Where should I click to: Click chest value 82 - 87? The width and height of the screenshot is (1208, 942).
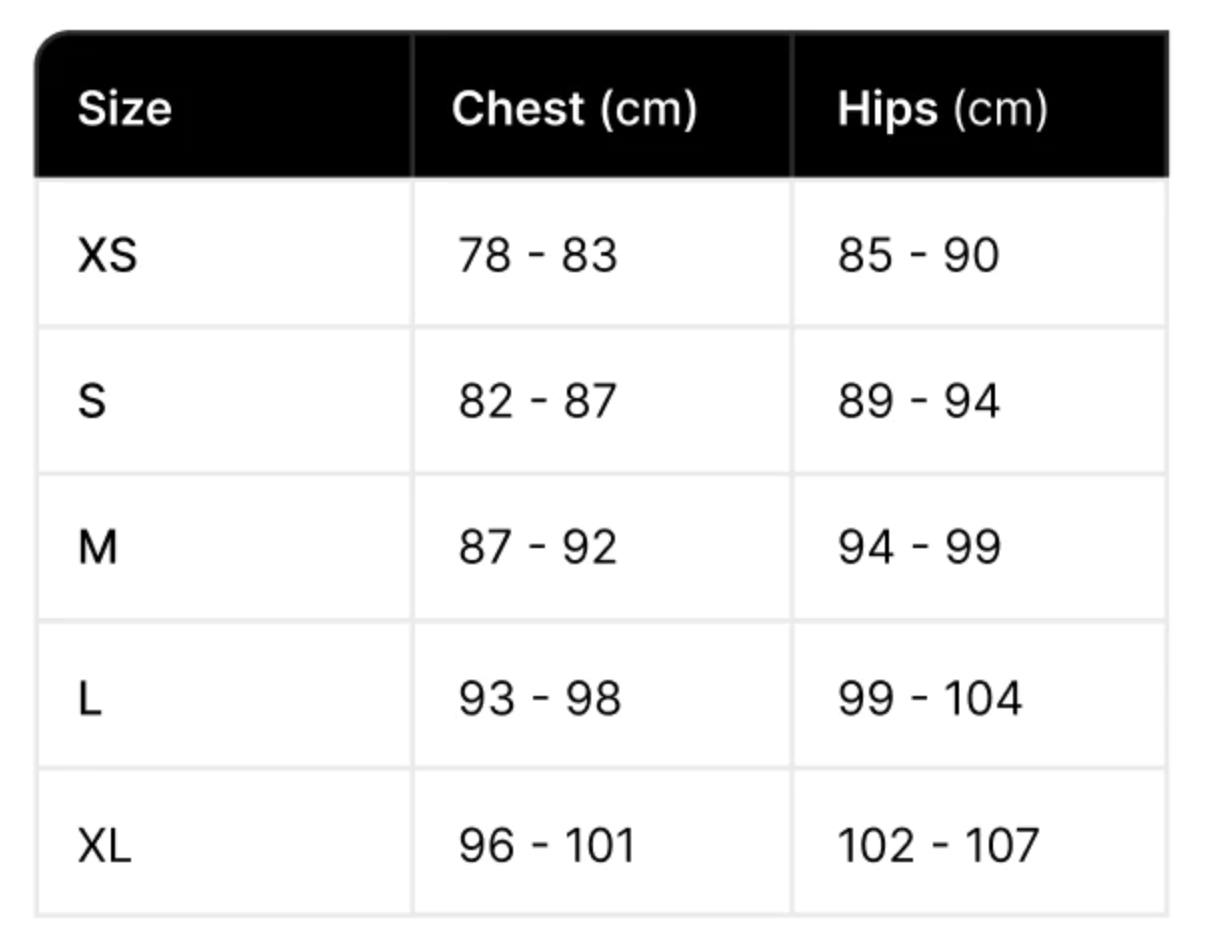pyautogui.click(x=537, y=401)
